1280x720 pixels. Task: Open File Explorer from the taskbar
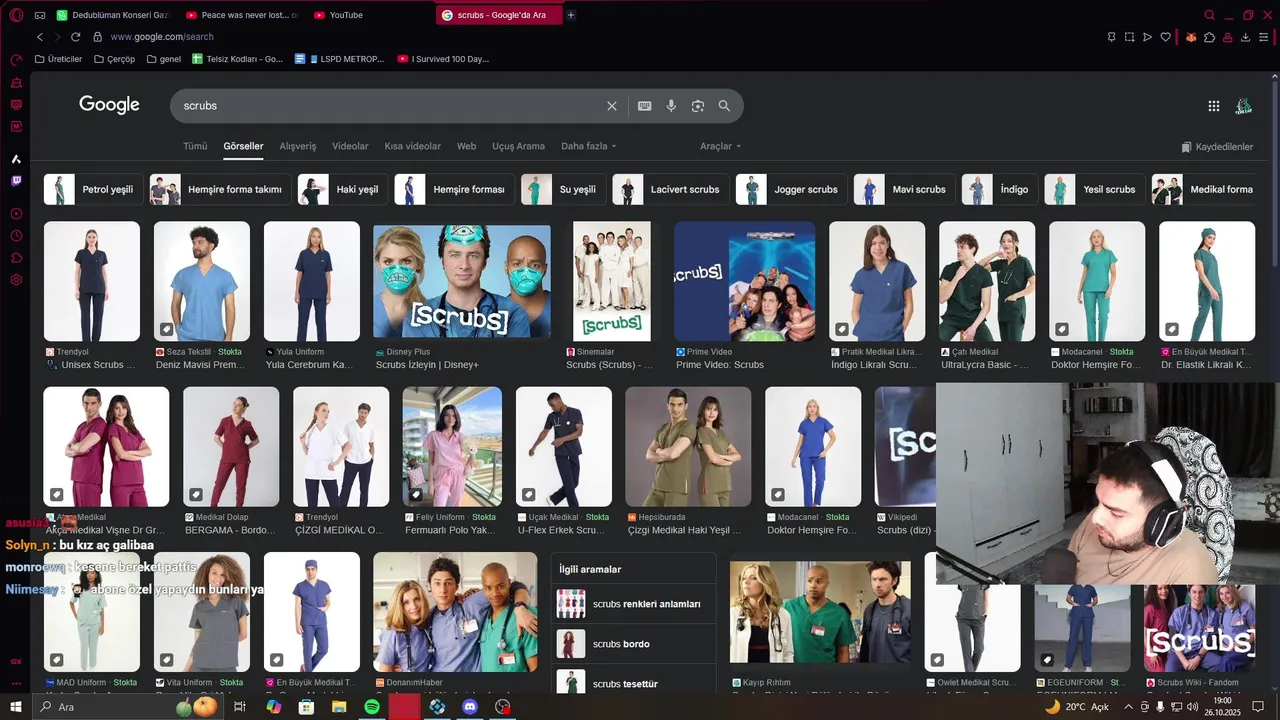(339, 707)
